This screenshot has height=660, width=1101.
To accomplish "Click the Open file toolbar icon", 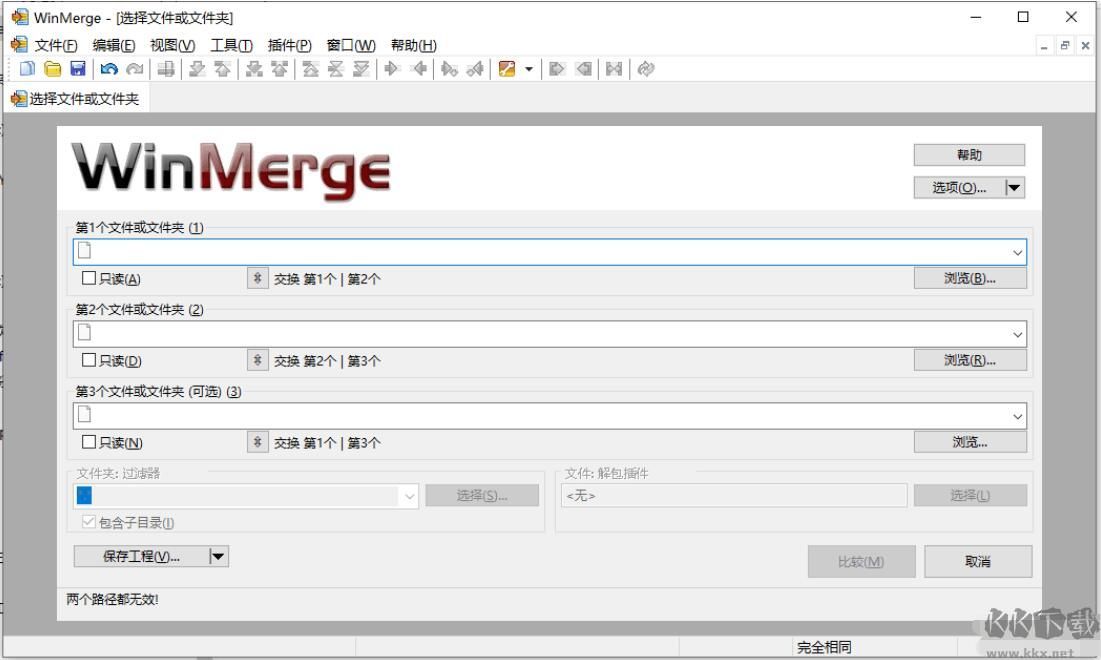I will pyautogui.click(x=52, y=68).
